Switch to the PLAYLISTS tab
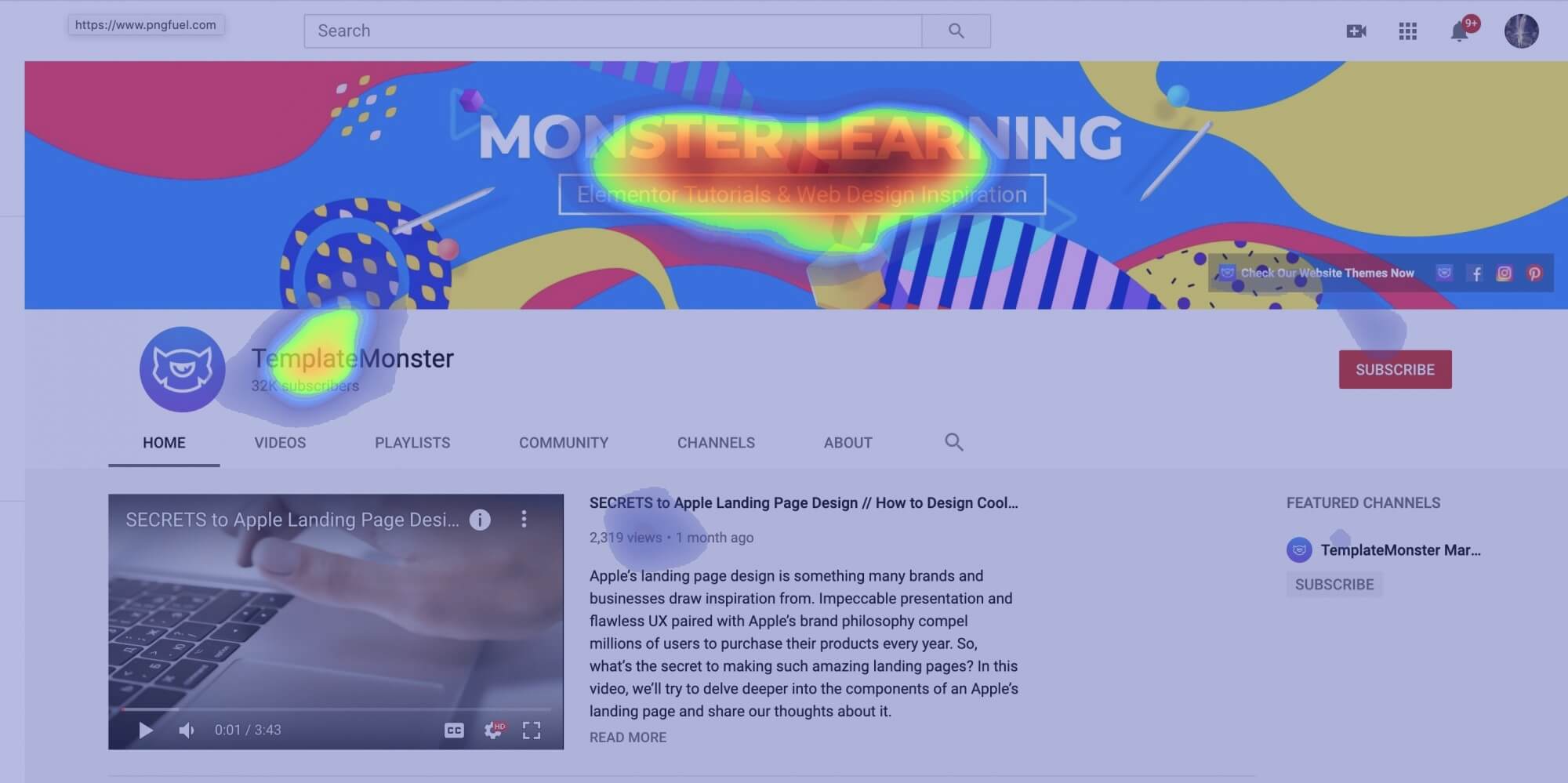The width and height of the screenshot is (1568, 783). click(412, 443)
